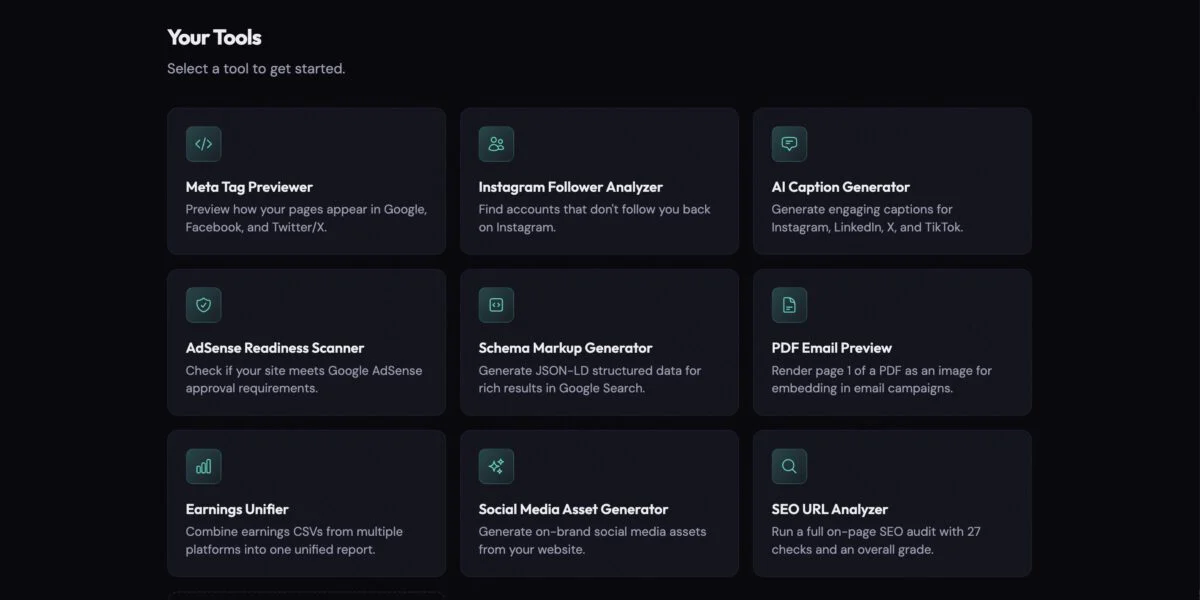Click the partially visible card below Earnings Unifier
Image resolution: width=1200 pixels, height=600 pixels.
pyautogui.click(x=306, y=595)
